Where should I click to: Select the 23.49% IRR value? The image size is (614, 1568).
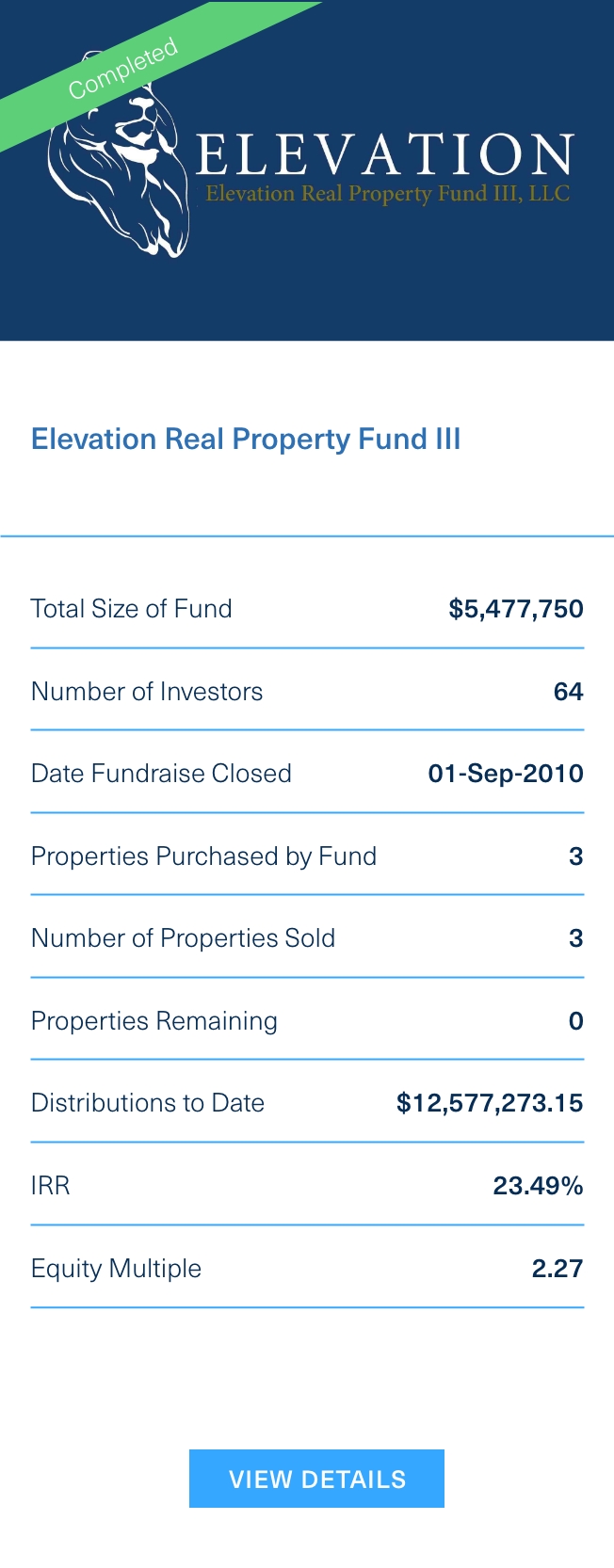[x=538, y=1186]
